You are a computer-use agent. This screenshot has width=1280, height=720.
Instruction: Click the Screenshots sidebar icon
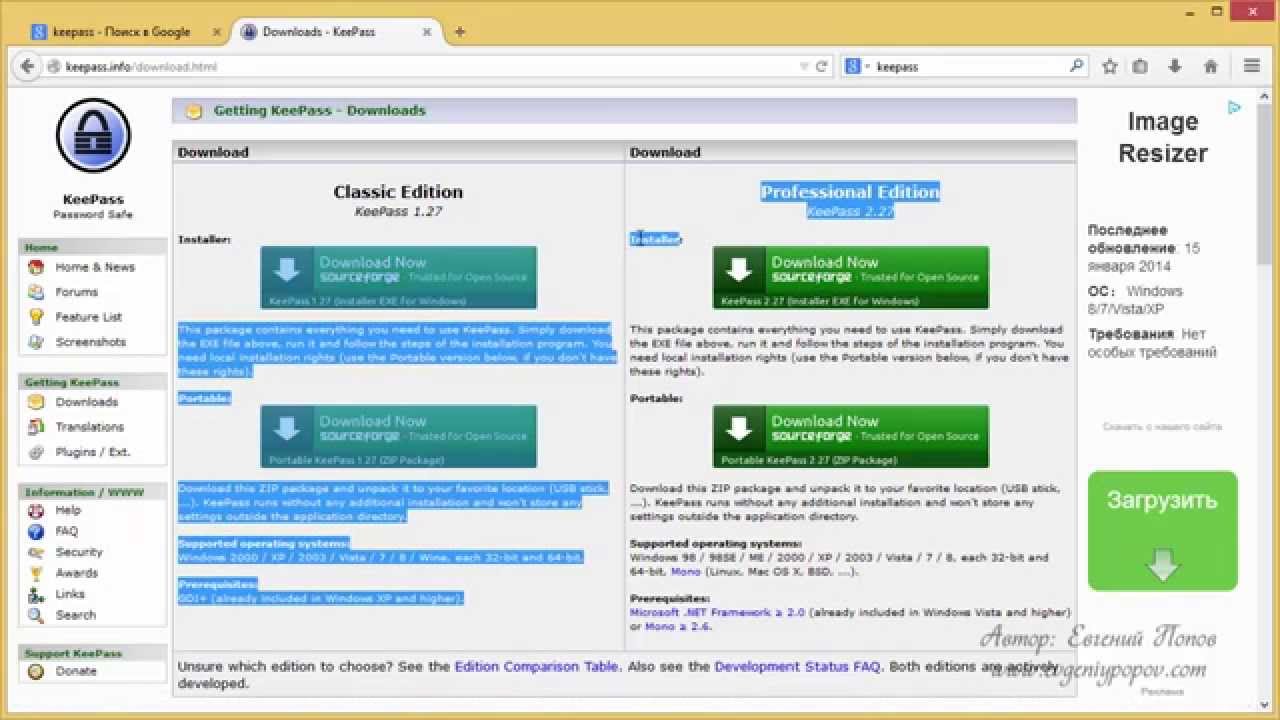[x=36, y=342]
